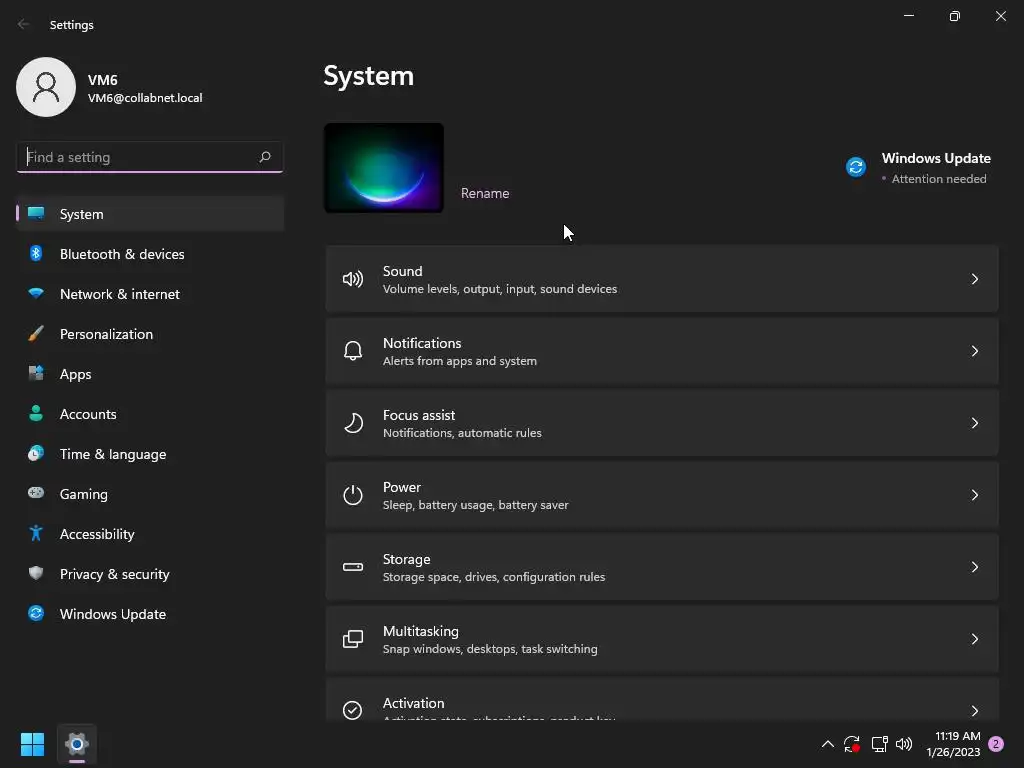This screenshot has width=1024, height=768.
Task: Expand Activation settings chevron
Action: (974, 711)
